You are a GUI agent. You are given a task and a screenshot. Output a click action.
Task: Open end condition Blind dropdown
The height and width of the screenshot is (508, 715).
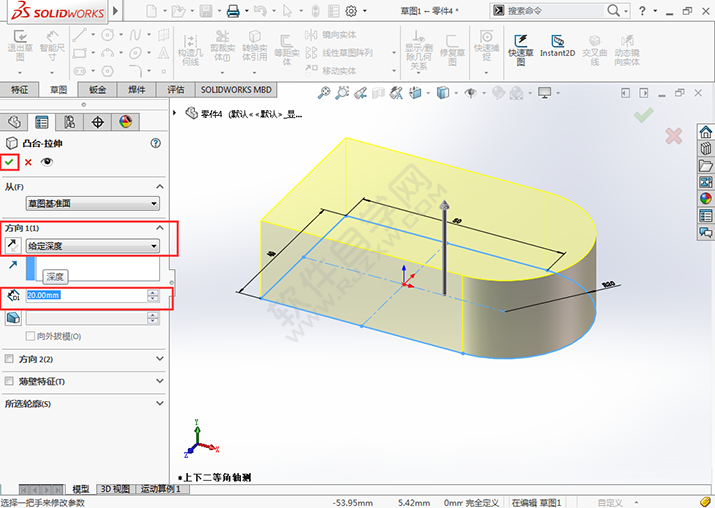[93, 246]
